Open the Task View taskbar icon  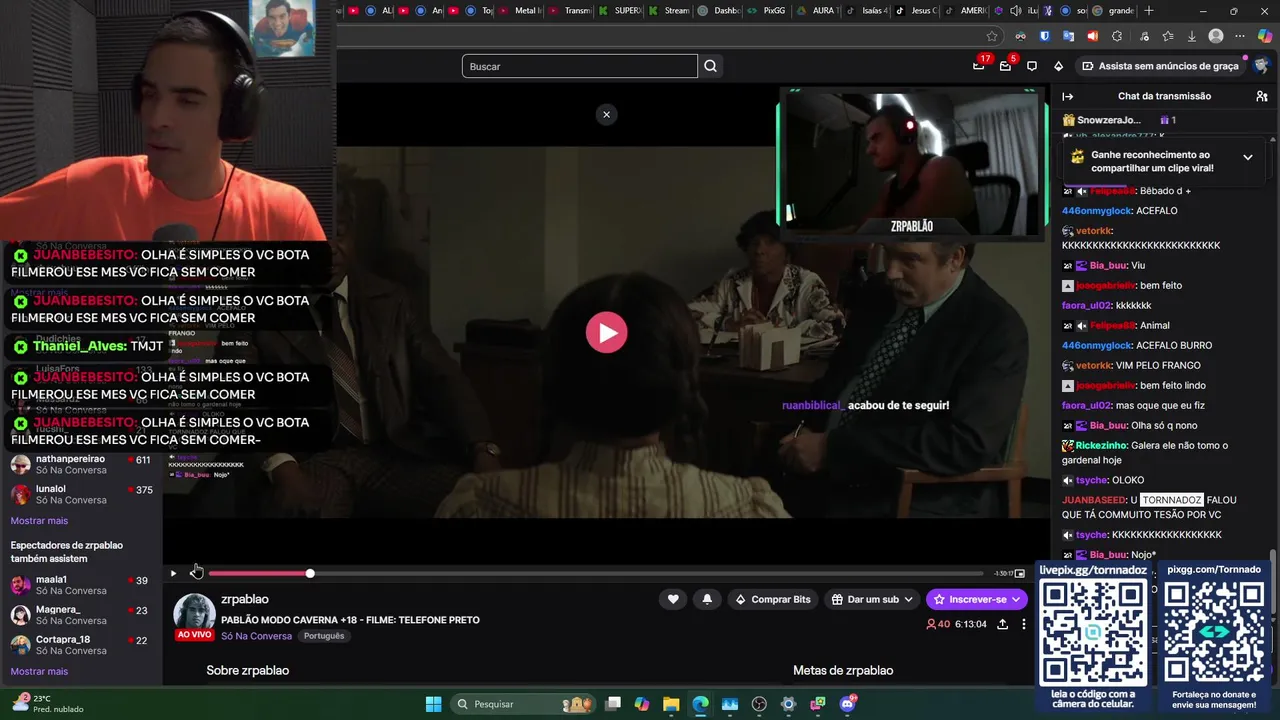[x=613, y=704]
